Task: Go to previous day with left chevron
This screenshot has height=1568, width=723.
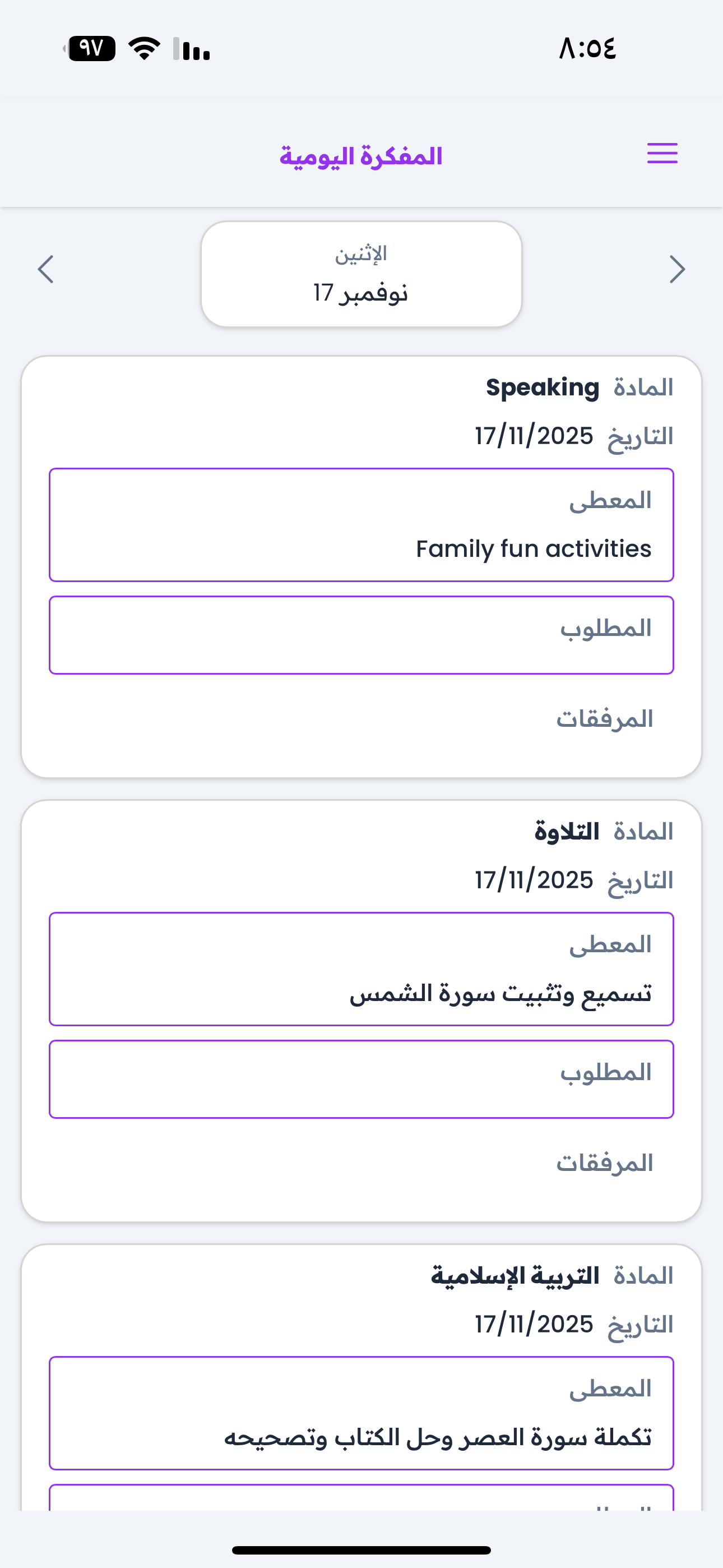Action: click(47, 269)
